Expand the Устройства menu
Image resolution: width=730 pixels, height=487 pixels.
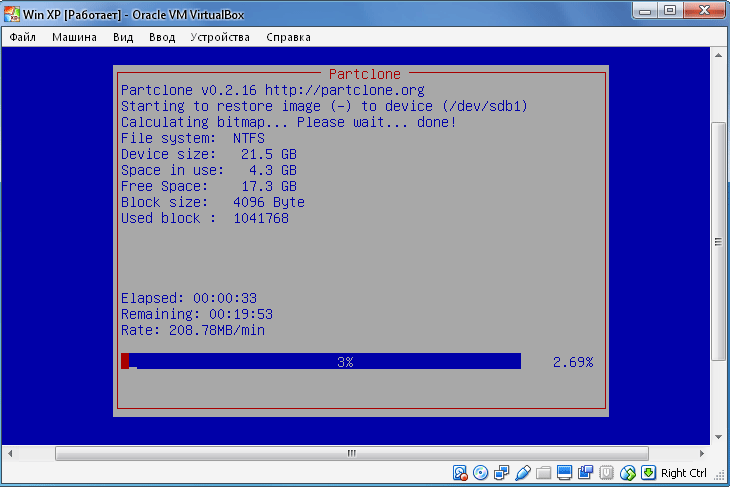[220, 37]
